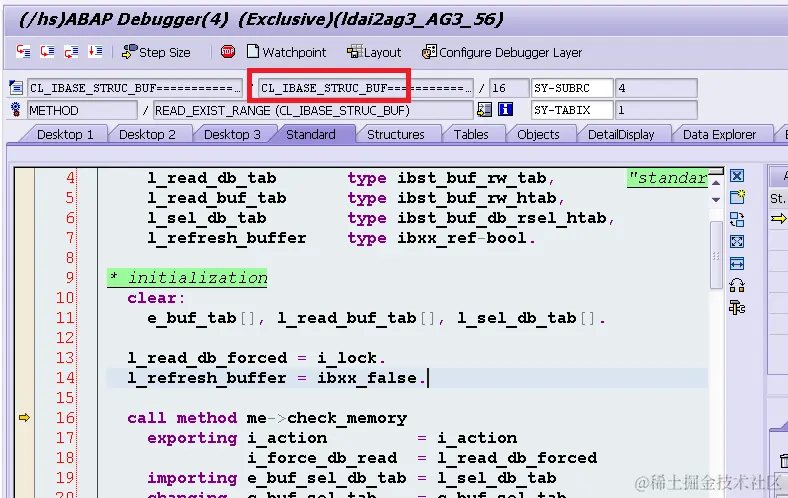Viewport: 788px width, 498px height.
Task: Click the source code vertical scrollbar thumb
Action: 716,255
